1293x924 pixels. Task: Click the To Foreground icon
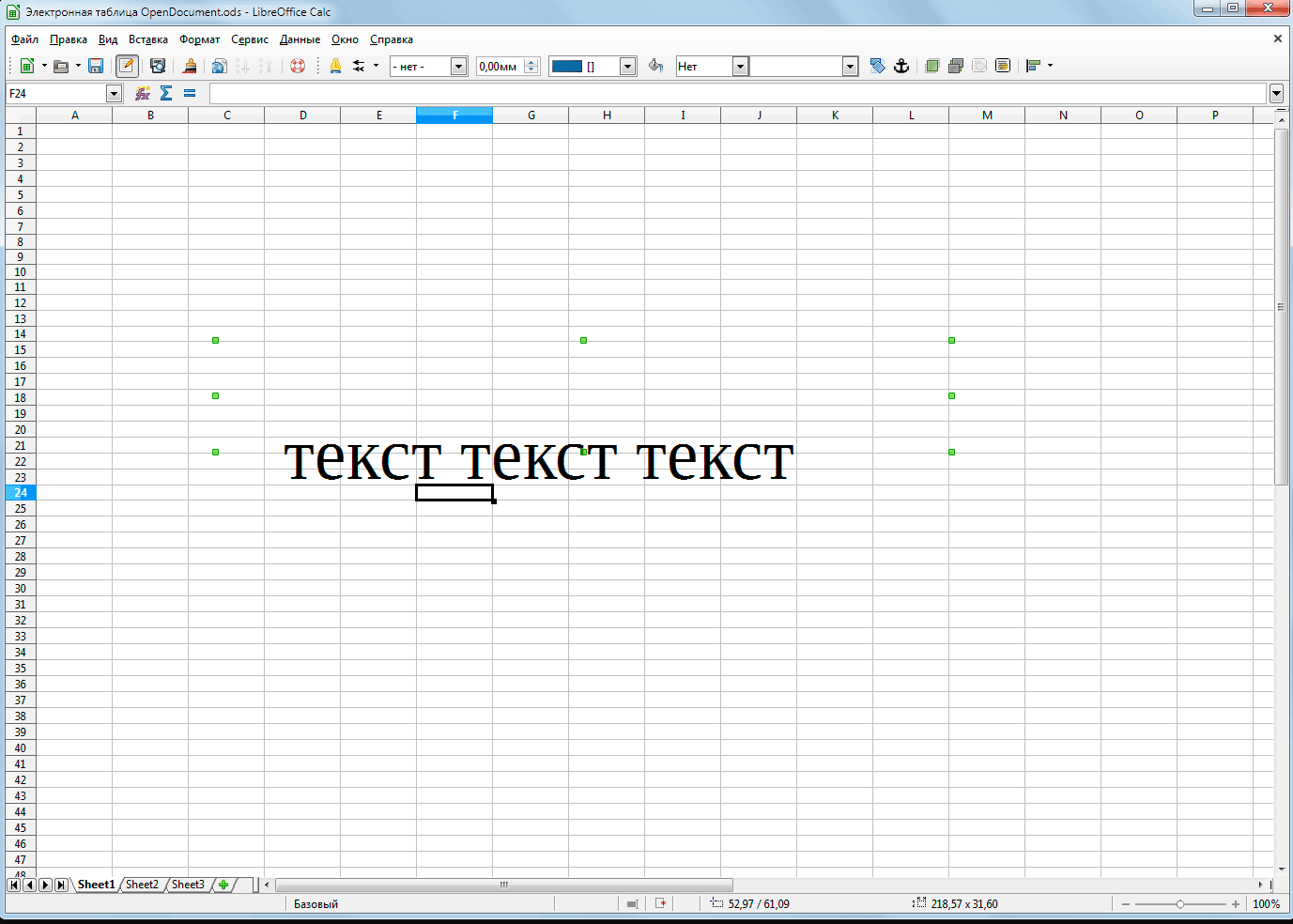click(x=979, y=66)
